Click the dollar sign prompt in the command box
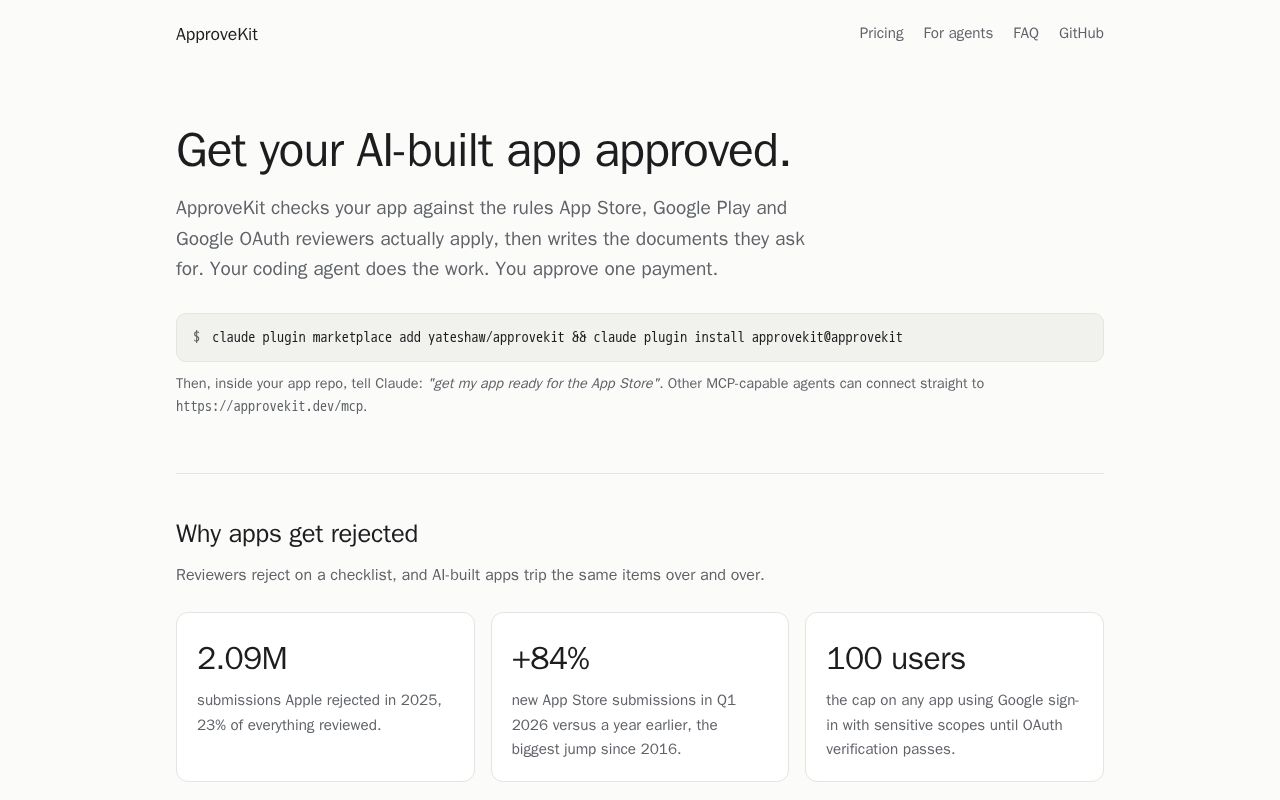The image size is (1280, 800). click(x=196, y=338)
